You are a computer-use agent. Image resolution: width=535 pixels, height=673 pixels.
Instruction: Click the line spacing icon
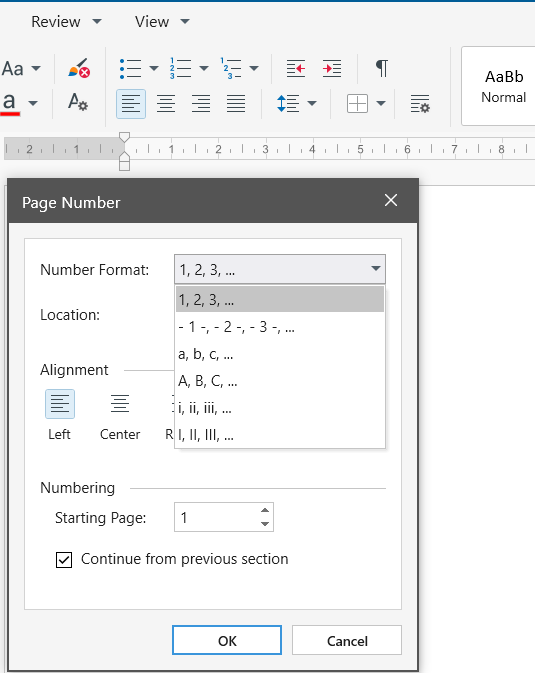point(288,103)
